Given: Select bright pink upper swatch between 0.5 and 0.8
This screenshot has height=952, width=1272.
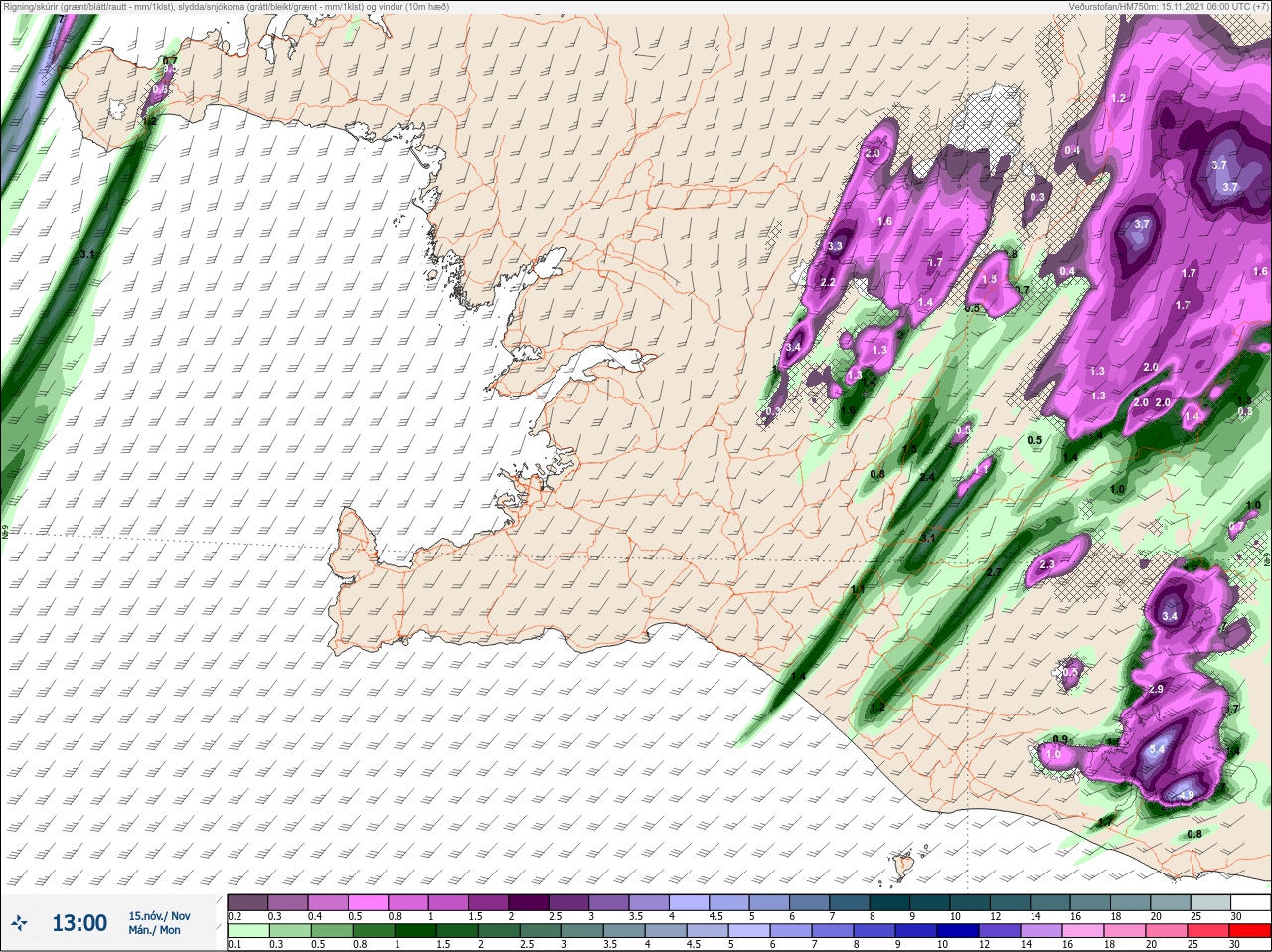Looking at the screenshot, I should pos(369,902).
